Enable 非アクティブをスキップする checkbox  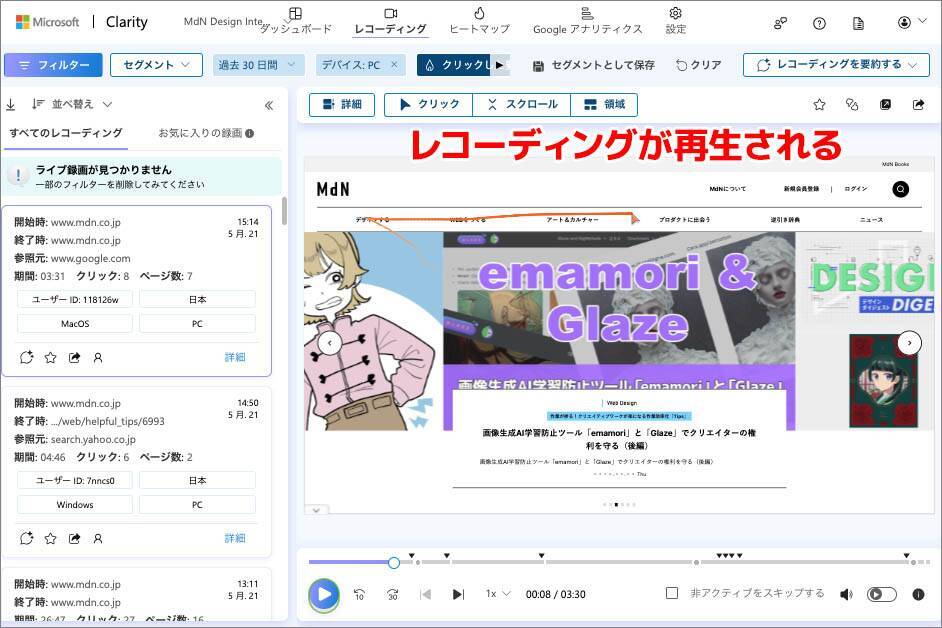pos(672,593)
